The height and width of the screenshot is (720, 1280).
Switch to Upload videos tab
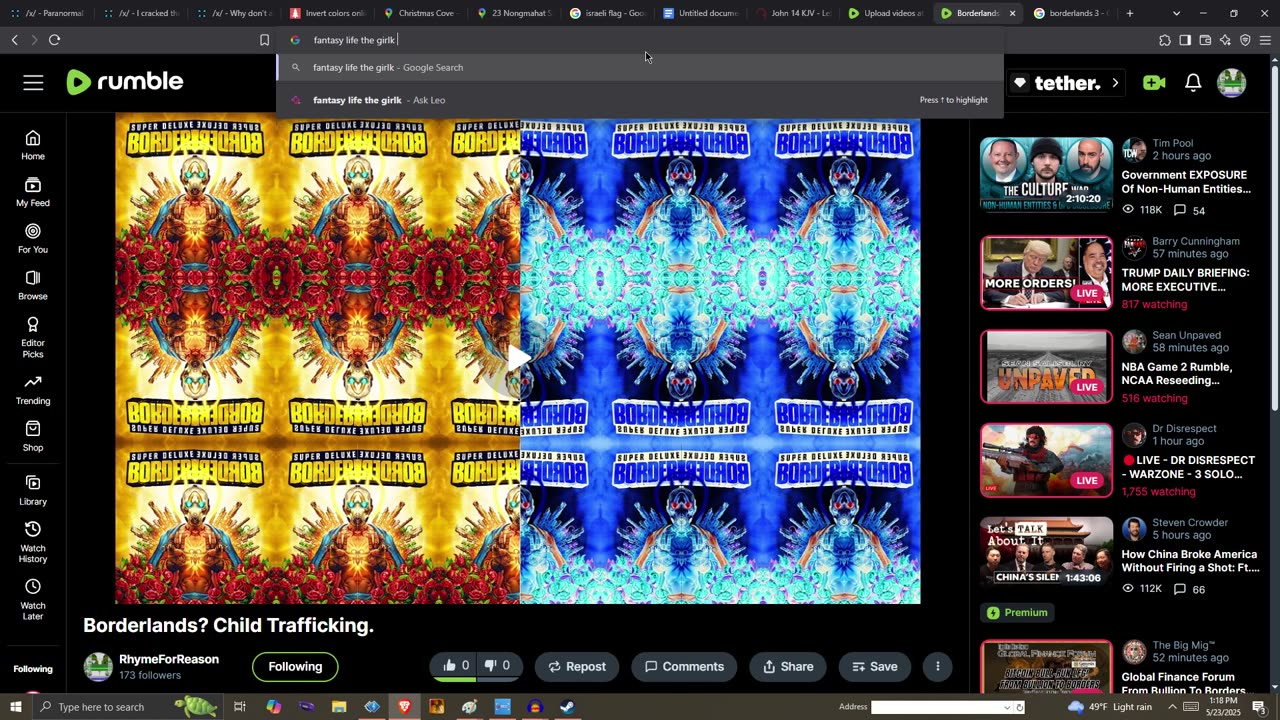(x=886, y=13)
